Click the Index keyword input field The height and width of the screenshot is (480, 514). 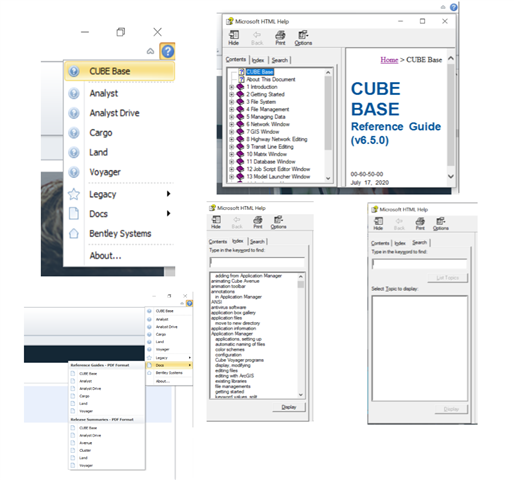coord(257,262)
